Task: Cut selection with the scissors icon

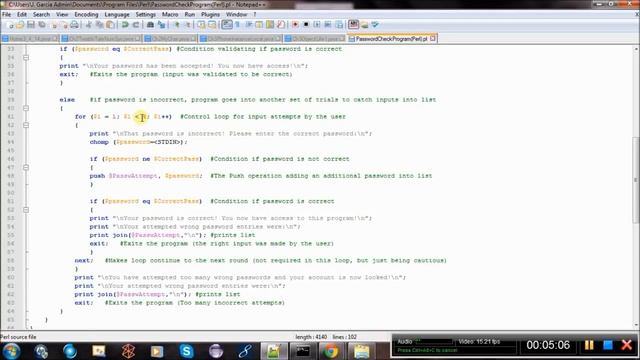Action: click(89, 25)
